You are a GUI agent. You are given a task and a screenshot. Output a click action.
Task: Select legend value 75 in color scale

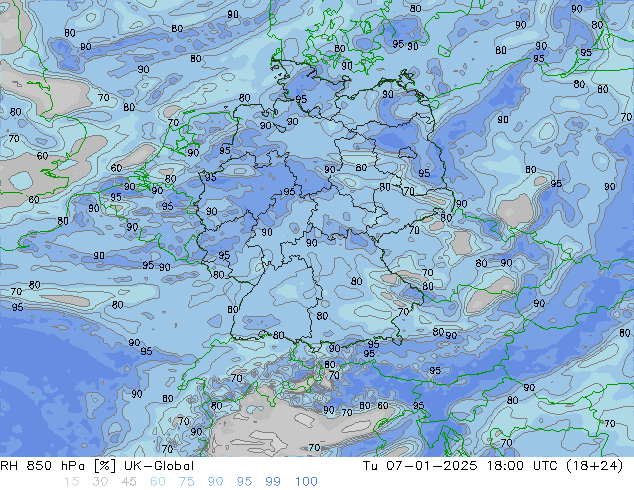coord(186,482)
